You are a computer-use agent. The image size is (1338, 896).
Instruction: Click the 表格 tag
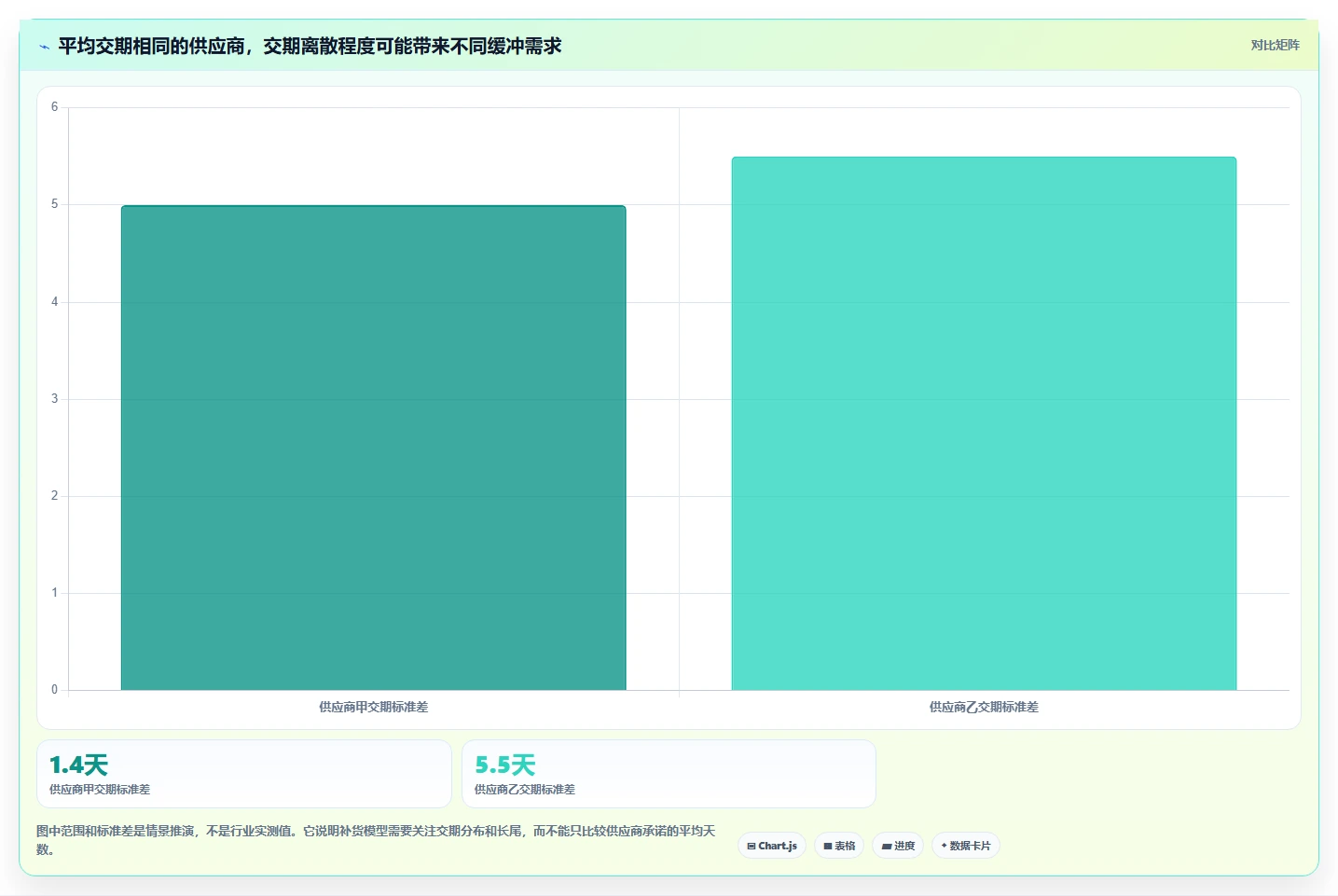tap(839, 846)
